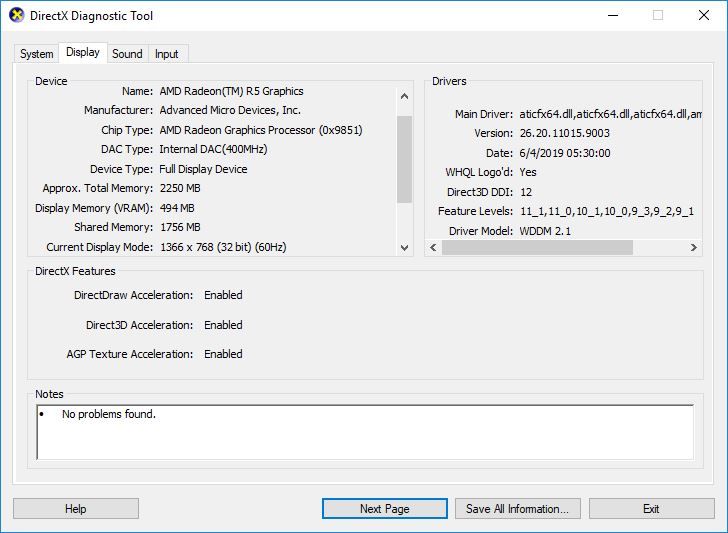Click the Direct3D DDI '12' value
This screenshot has height=533, width=728.
(x=526, y=192)
